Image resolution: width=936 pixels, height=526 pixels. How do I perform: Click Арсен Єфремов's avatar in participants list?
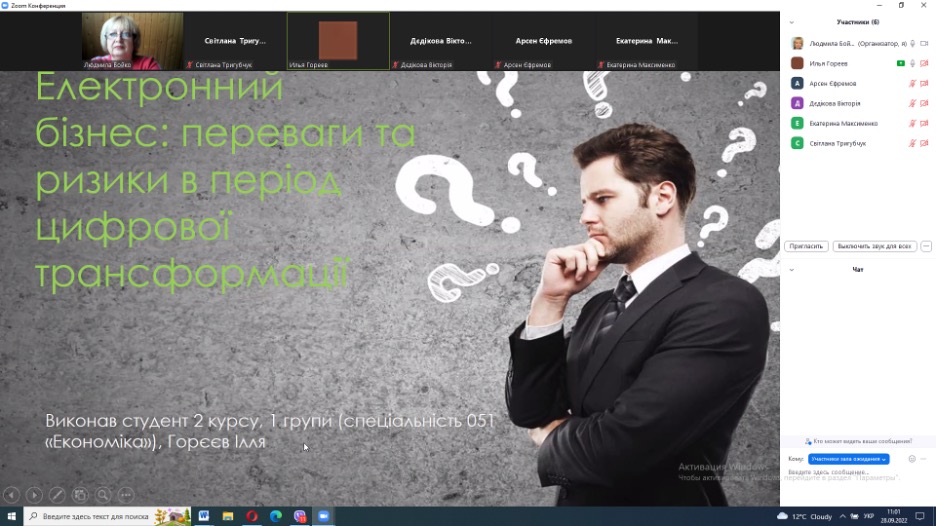(797, 84)
